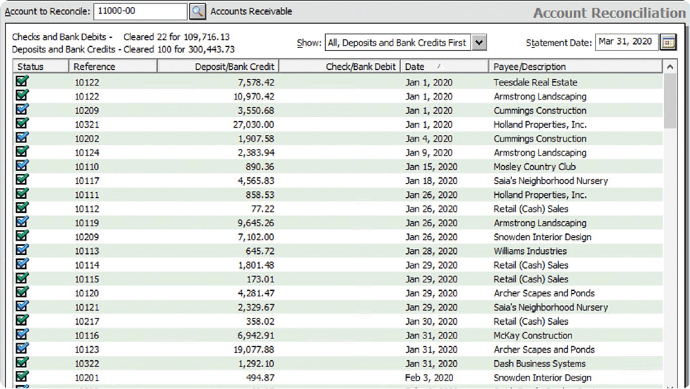Click the Account to Reconcile input field

click(x=140, y=11)
